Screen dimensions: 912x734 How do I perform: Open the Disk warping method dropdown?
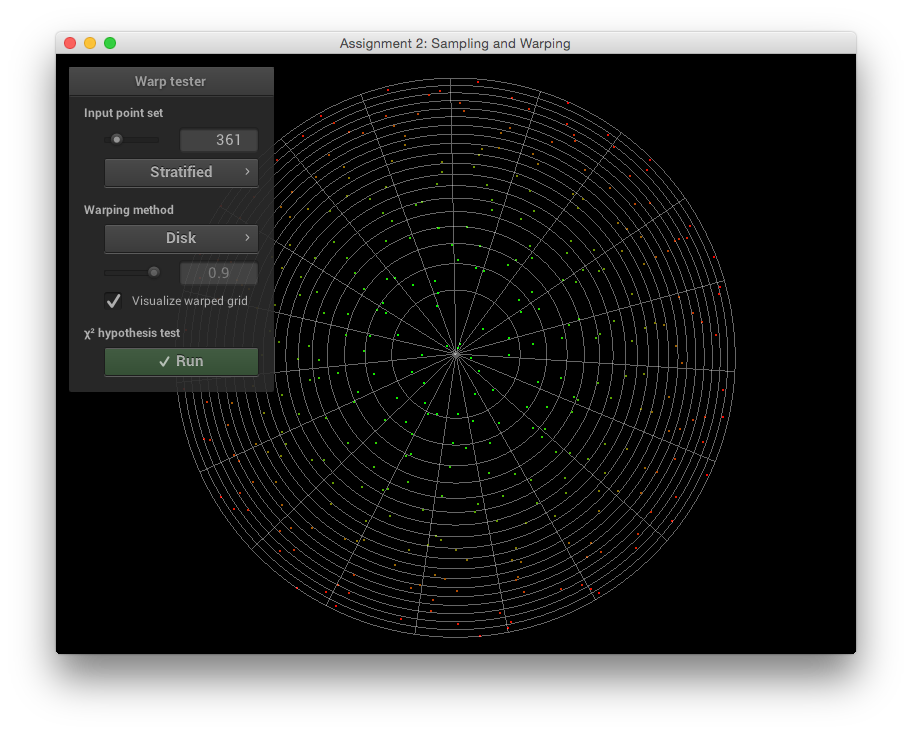181,238
